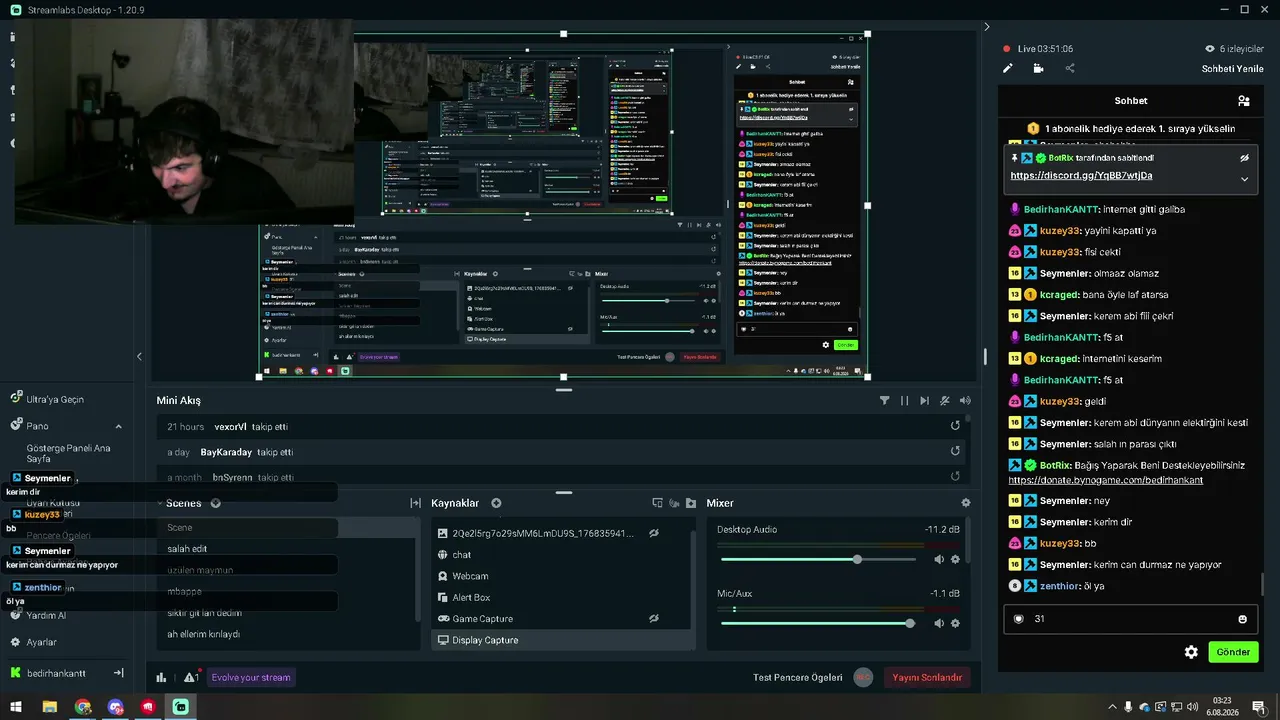Focus the chat message input field
The height and width of the screenshot is (720, 1280).
click(1130, 619)
